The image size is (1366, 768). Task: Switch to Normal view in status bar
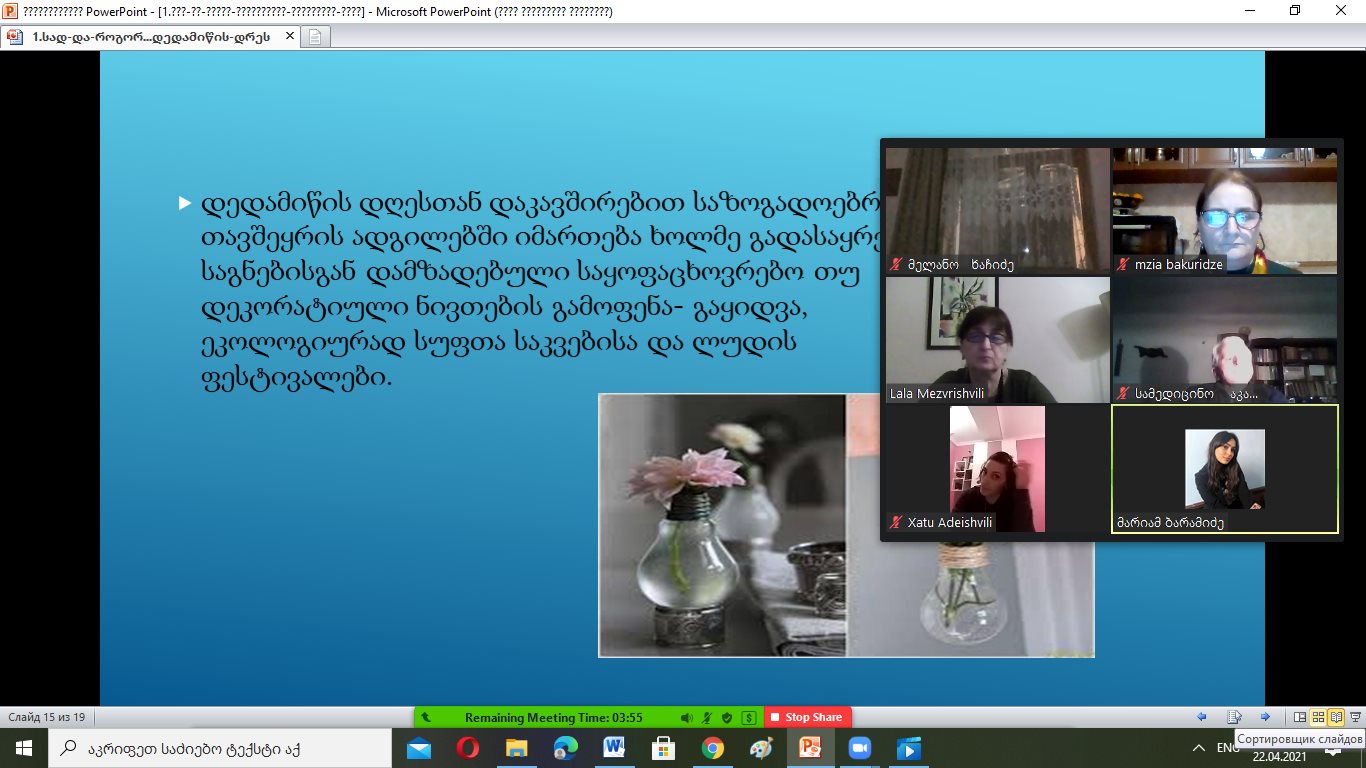coord(1300,717)
